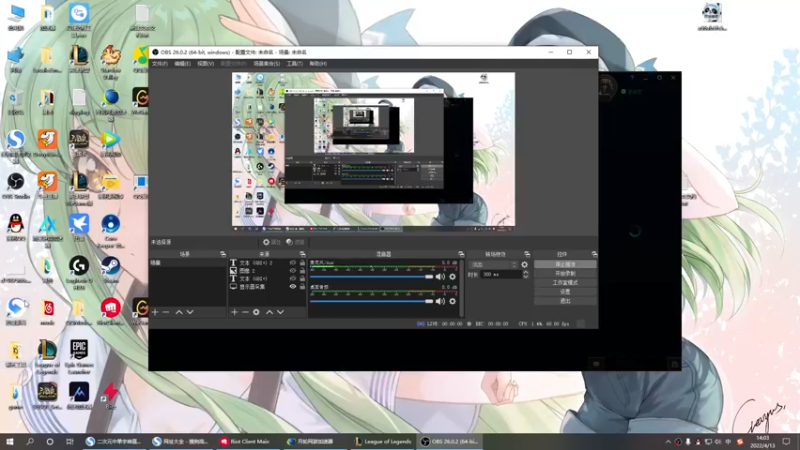This screenshot has width=800, height=450.
Task: Move the selected source up in the Sources list
Action: click(269, 312)
